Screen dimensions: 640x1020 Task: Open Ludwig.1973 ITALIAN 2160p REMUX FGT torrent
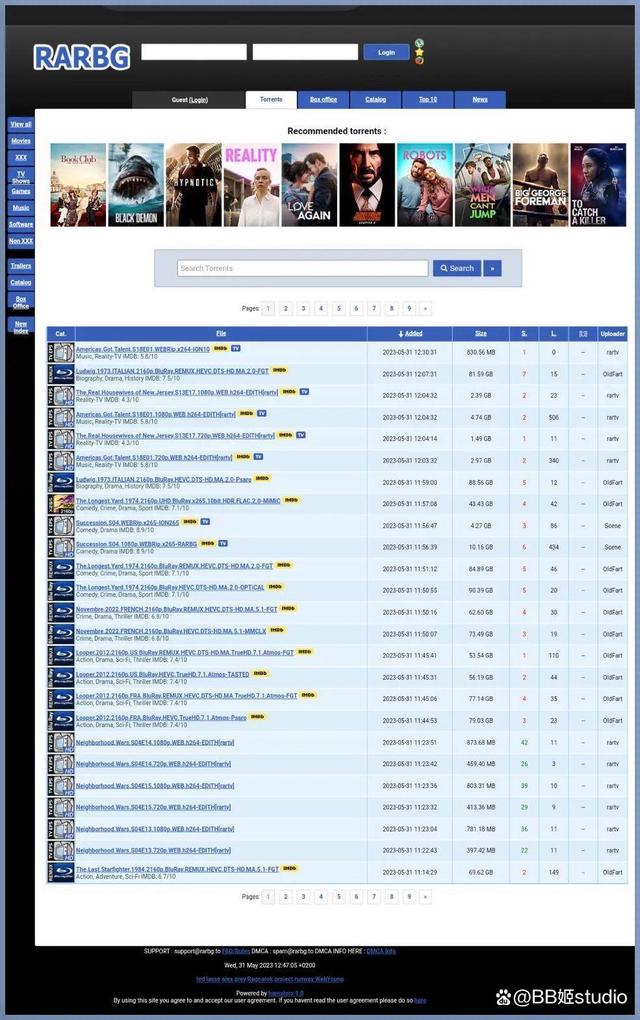click(x=172, y=371)
